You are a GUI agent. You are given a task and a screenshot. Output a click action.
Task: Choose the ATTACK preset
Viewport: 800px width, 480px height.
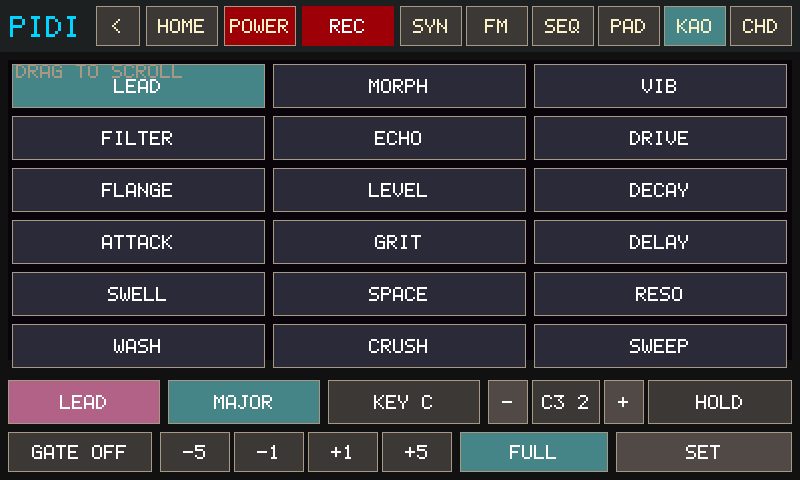click(x=138, y=242)
